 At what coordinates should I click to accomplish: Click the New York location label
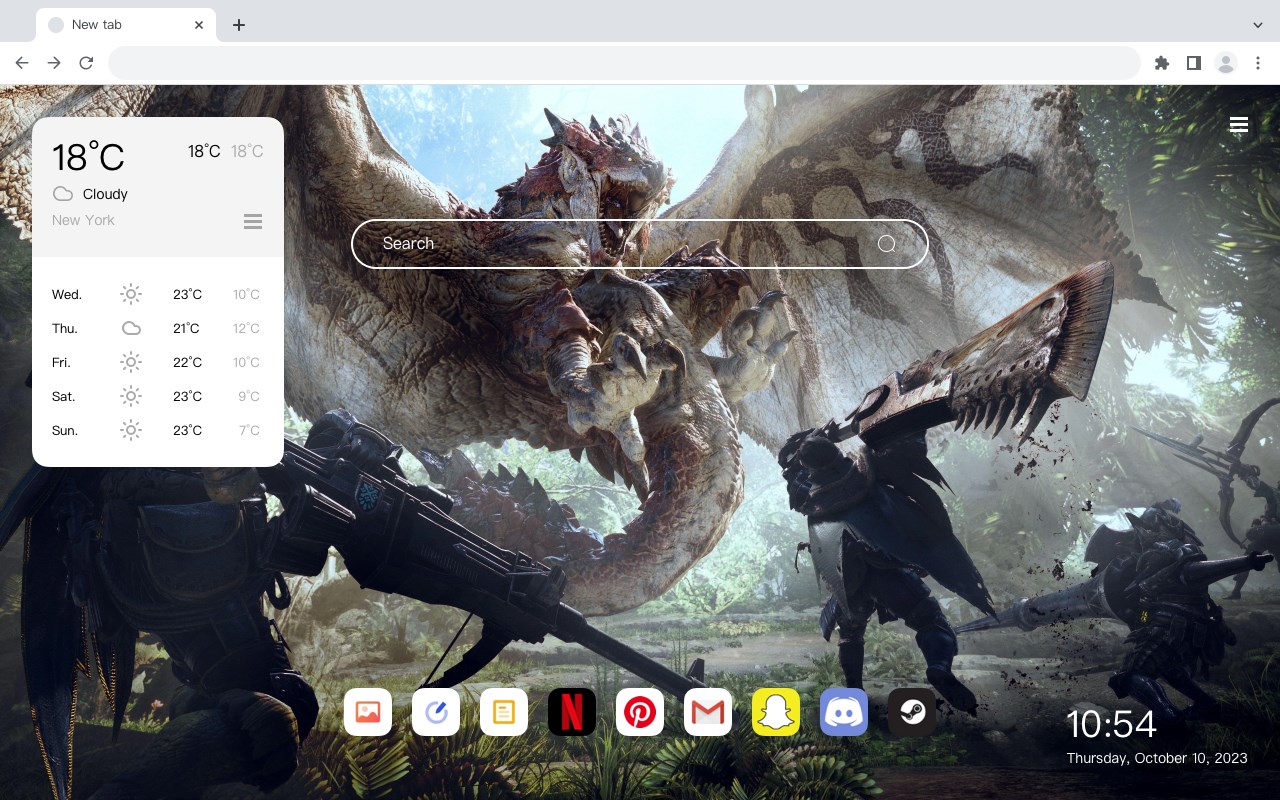point(83,220)
